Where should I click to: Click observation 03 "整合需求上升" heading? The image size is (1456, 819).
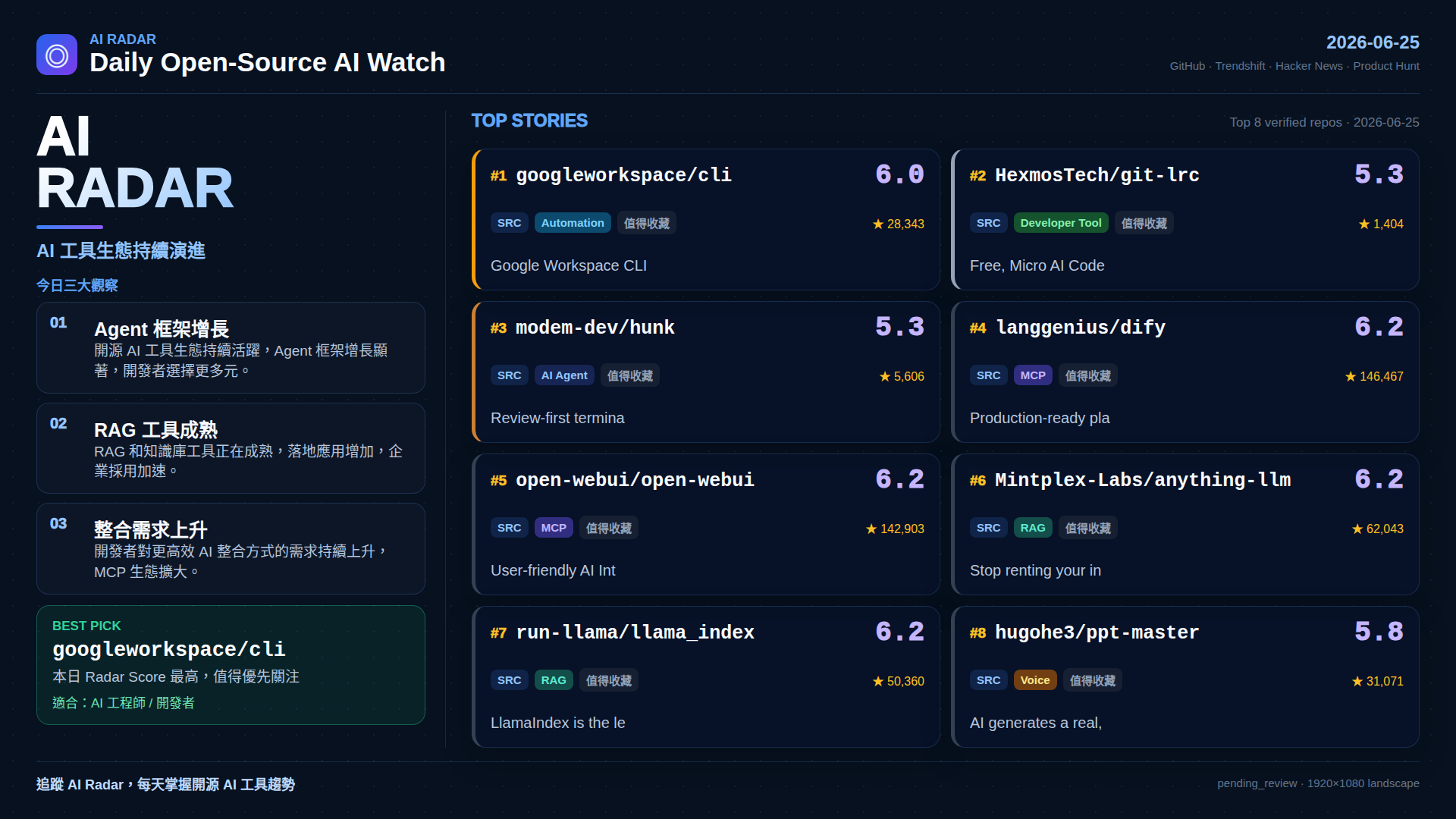coord(151,529)
